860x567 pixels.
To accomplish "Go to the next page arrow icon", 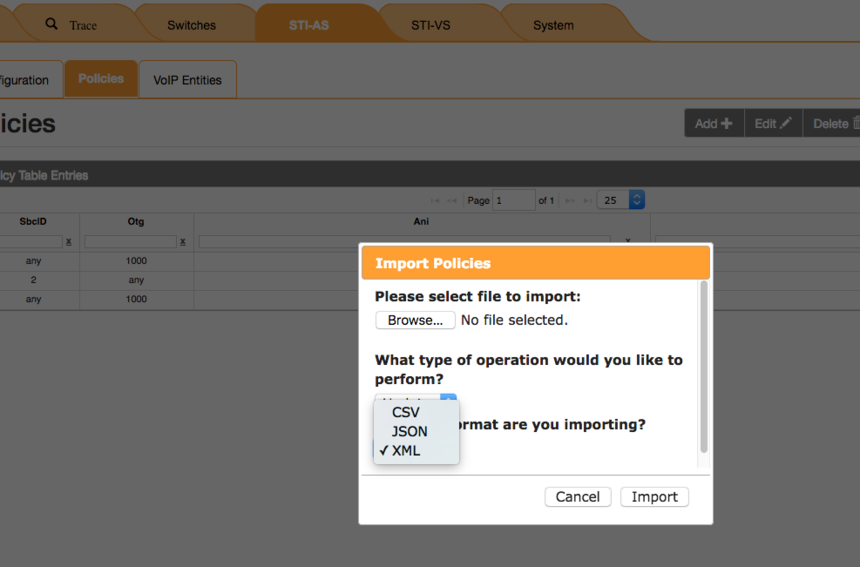I will pyautogui.click(x=569, y=201).
